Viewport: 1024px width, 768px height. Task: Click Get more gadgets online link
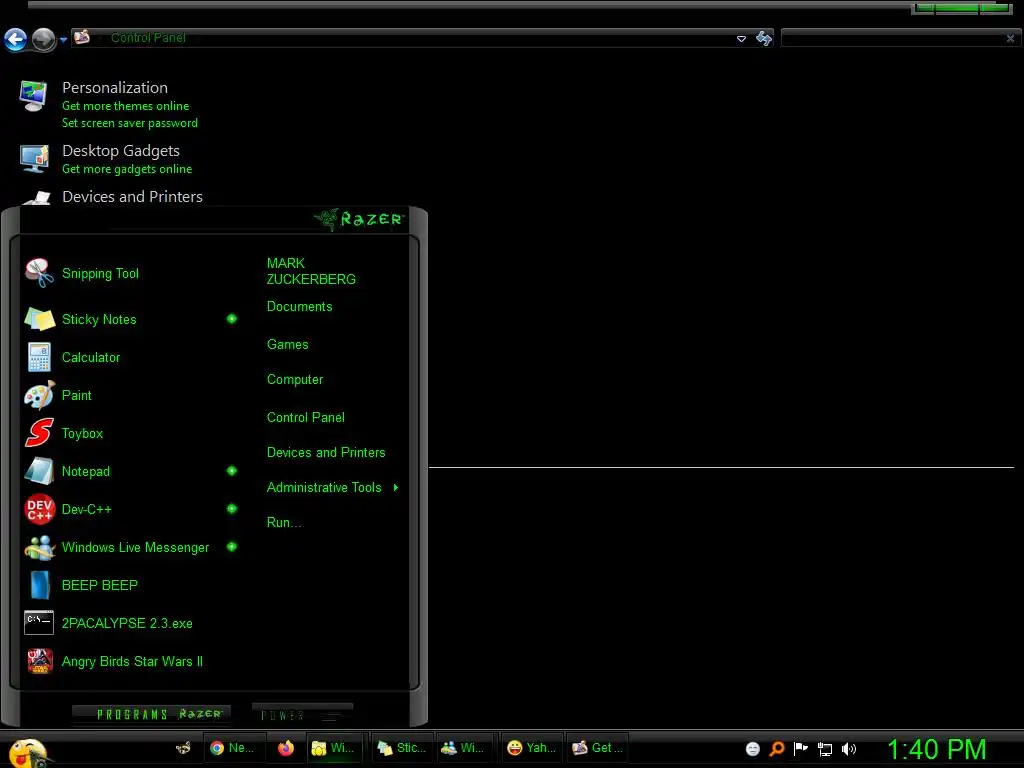127,169
